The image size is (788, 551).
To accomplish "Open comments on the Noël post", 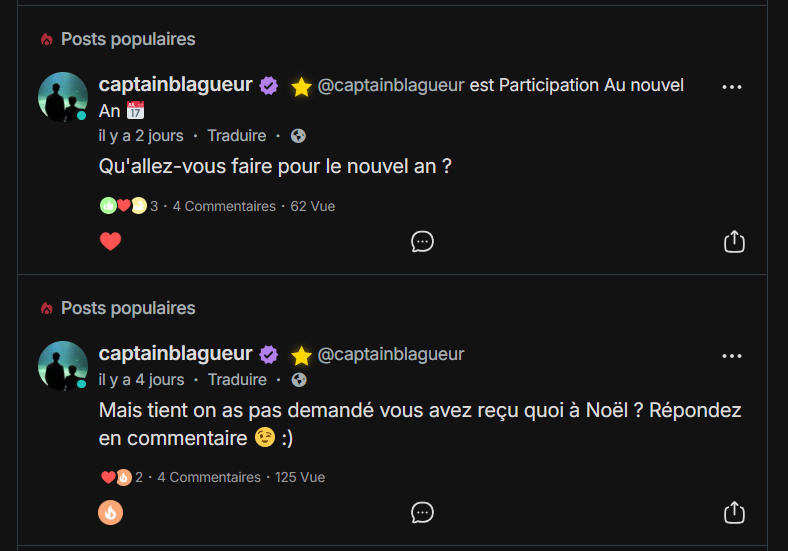I will pyautogui.click(x=422, y=512).
